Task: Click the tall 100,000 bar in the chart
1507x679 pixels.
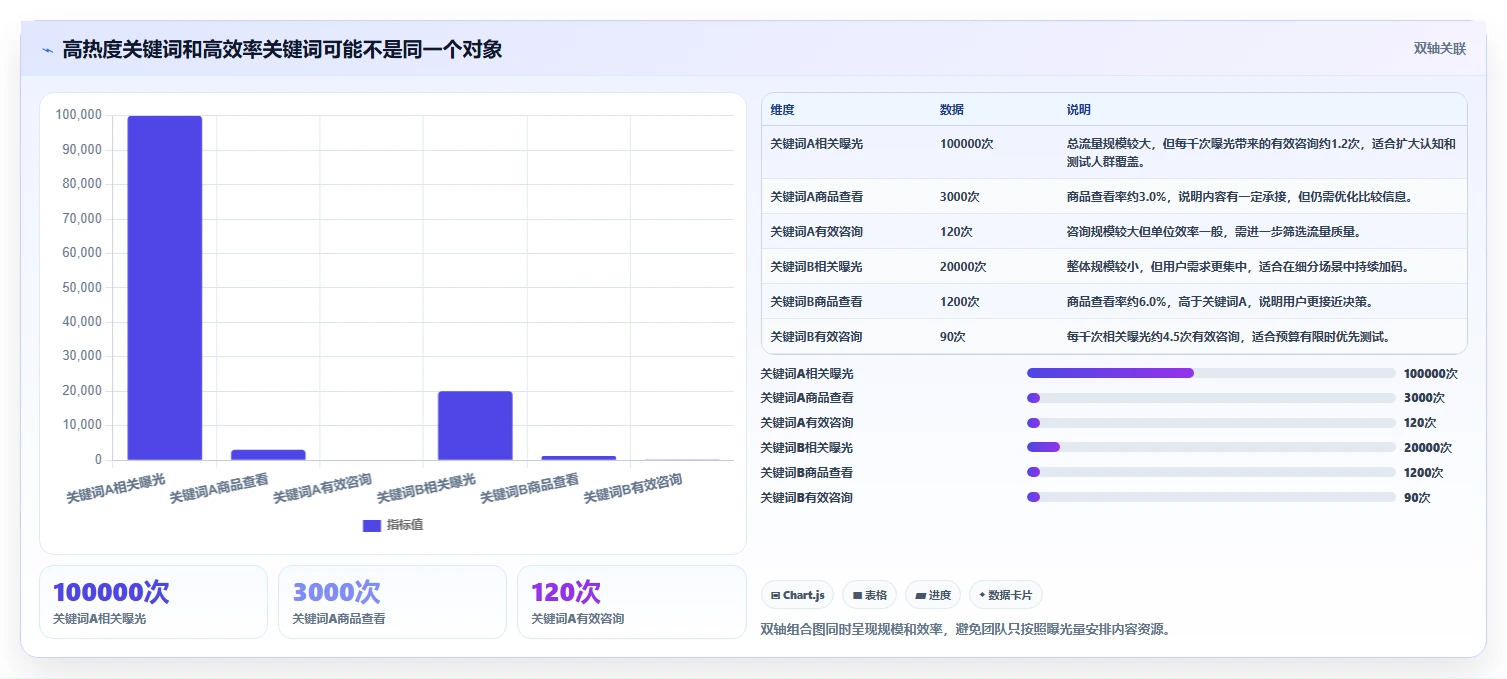Action: pos(164,288)
